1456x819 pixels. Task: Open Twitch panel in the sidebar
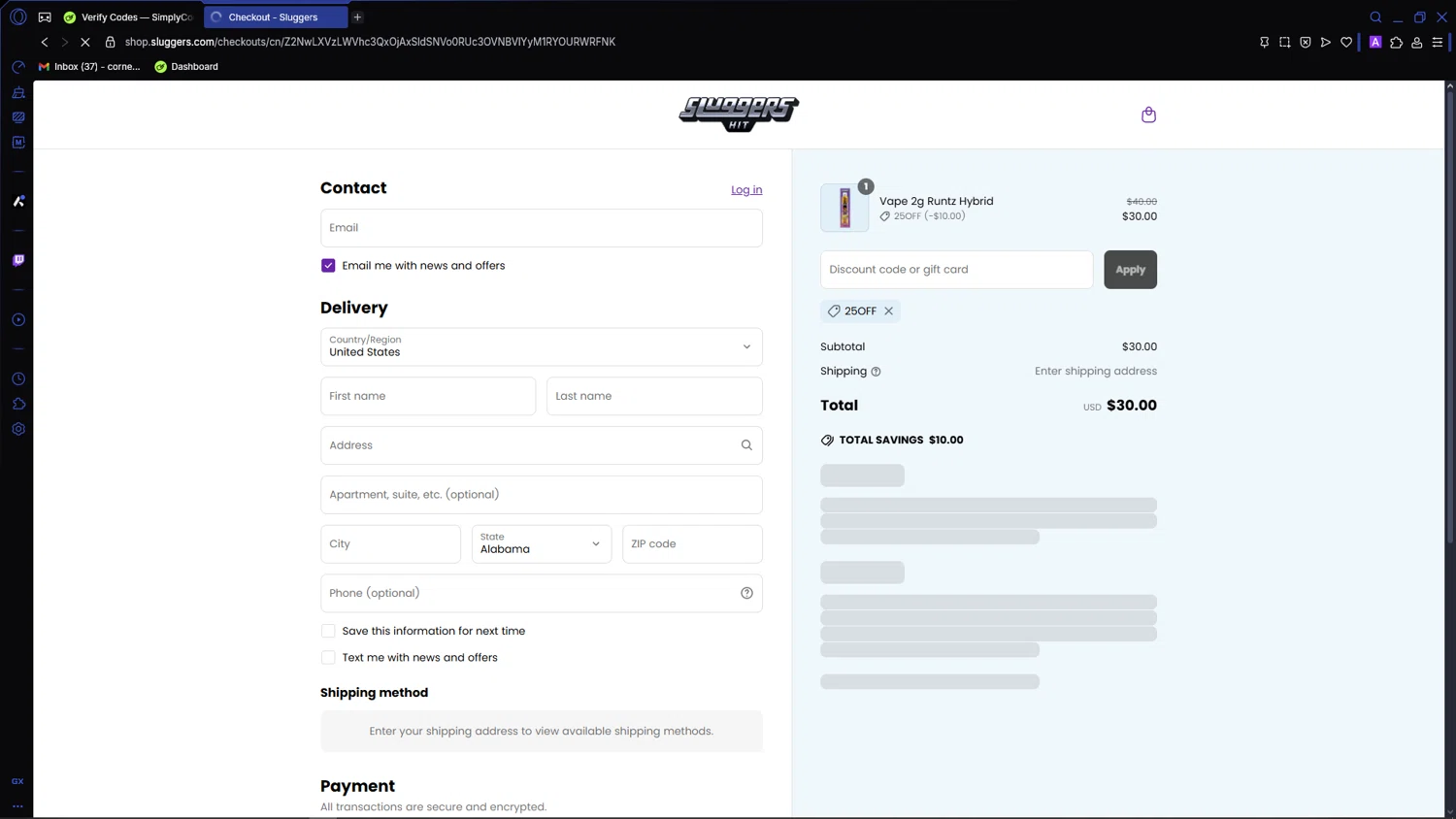tap(18, 260)
